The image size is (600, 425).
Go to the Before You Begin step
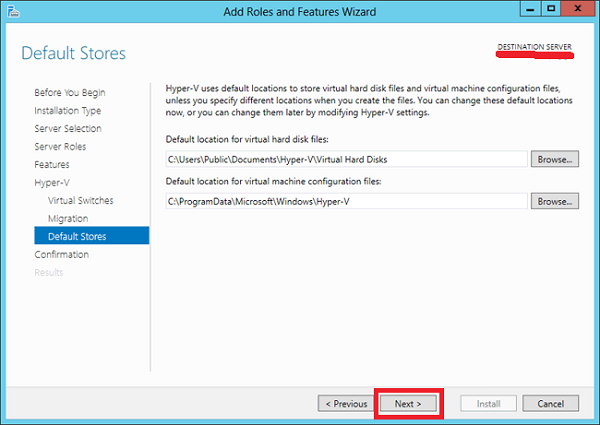coord(70,93)
